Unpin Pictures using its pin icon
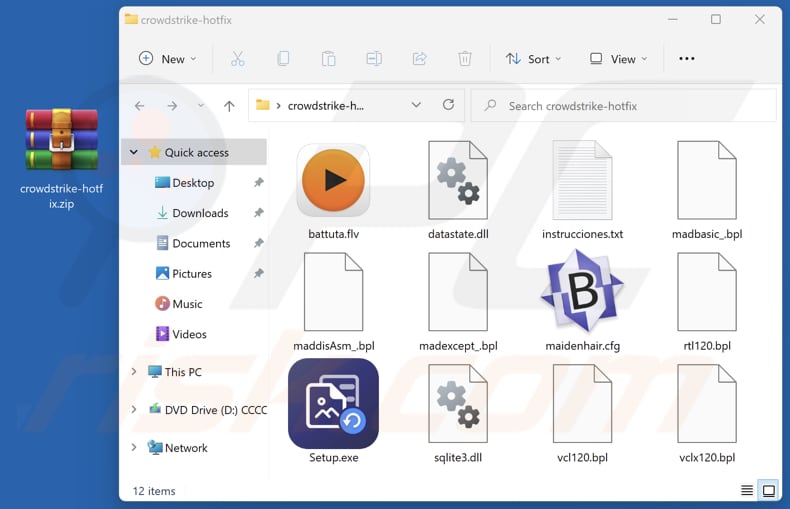The image size is (790, 509). [x=258, y=274]
